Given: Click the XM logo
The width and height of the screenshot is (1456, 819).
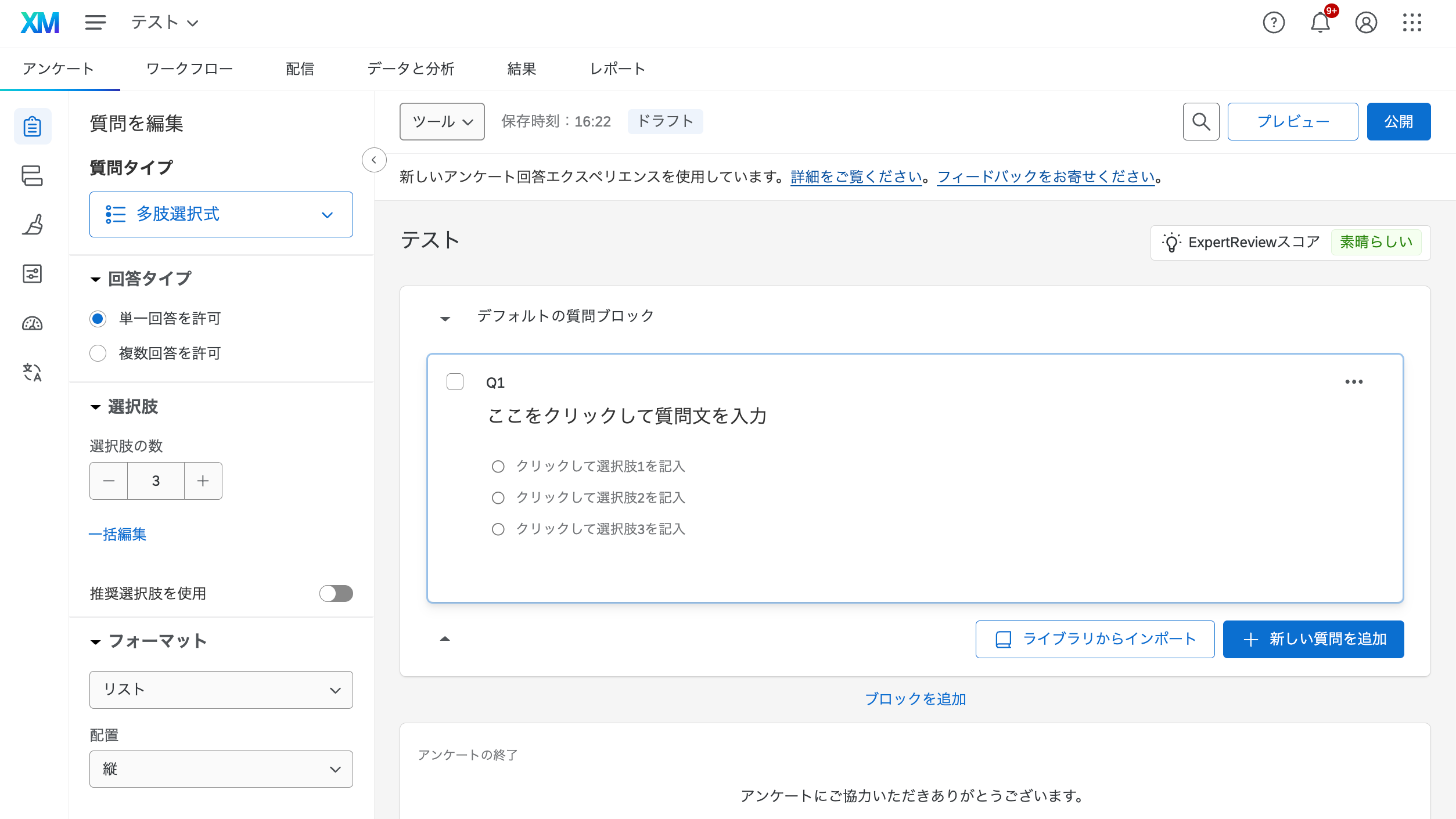Looking at the screenshot, I should click(x=40, y=23).
